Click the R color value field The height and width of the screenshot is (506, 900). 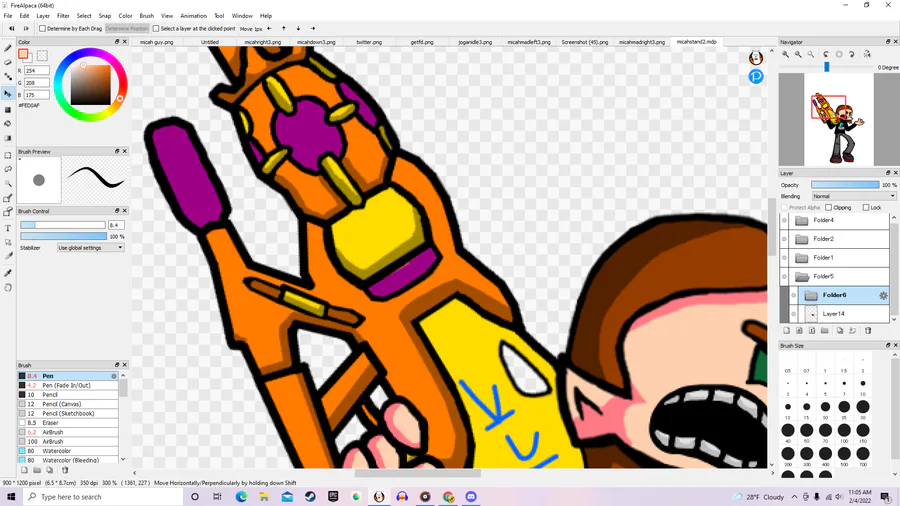point(37,71)
